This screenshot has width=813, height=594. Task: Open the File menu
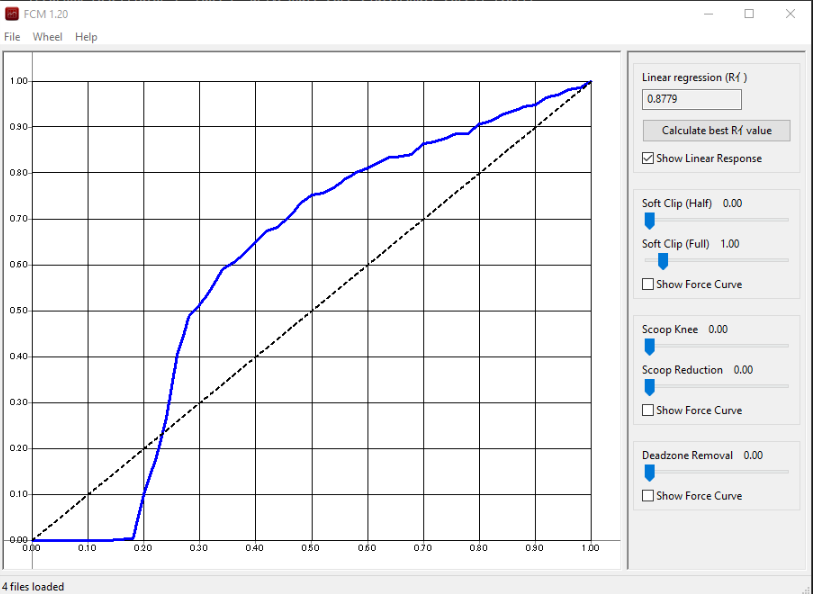click(12, 37)
